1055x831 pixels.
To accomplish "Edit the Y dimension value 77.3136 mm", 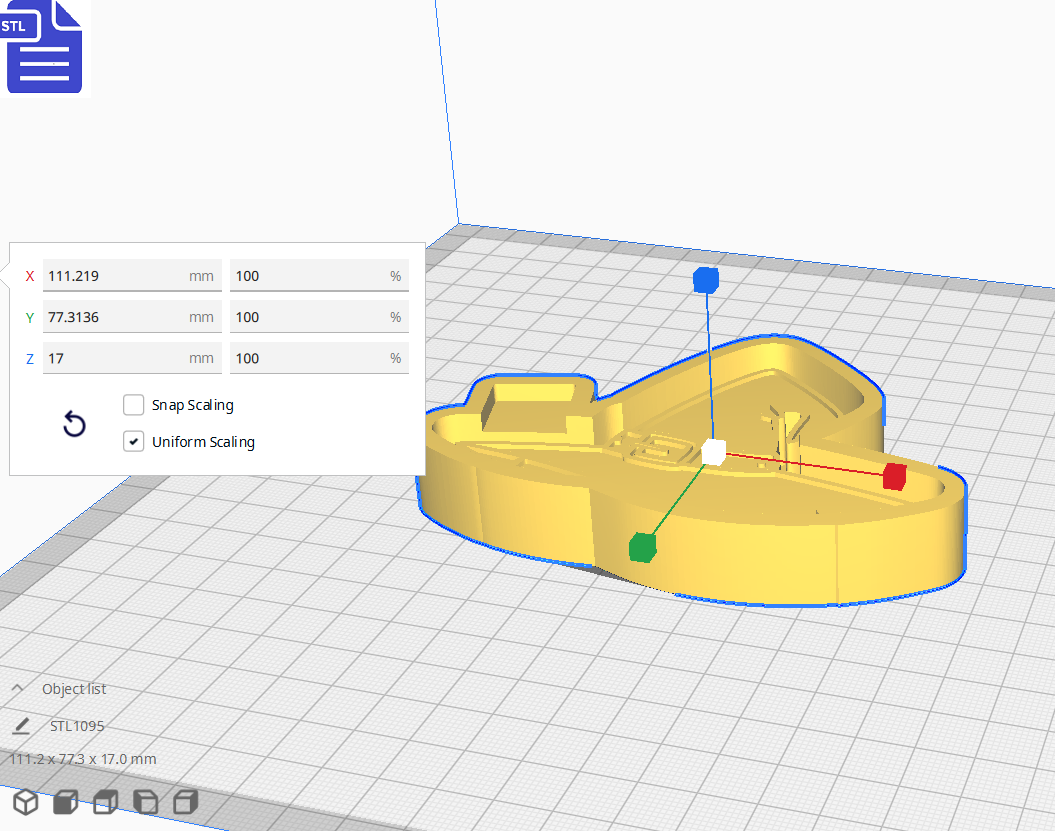I will pyautogui.click(x=130, y=316).
